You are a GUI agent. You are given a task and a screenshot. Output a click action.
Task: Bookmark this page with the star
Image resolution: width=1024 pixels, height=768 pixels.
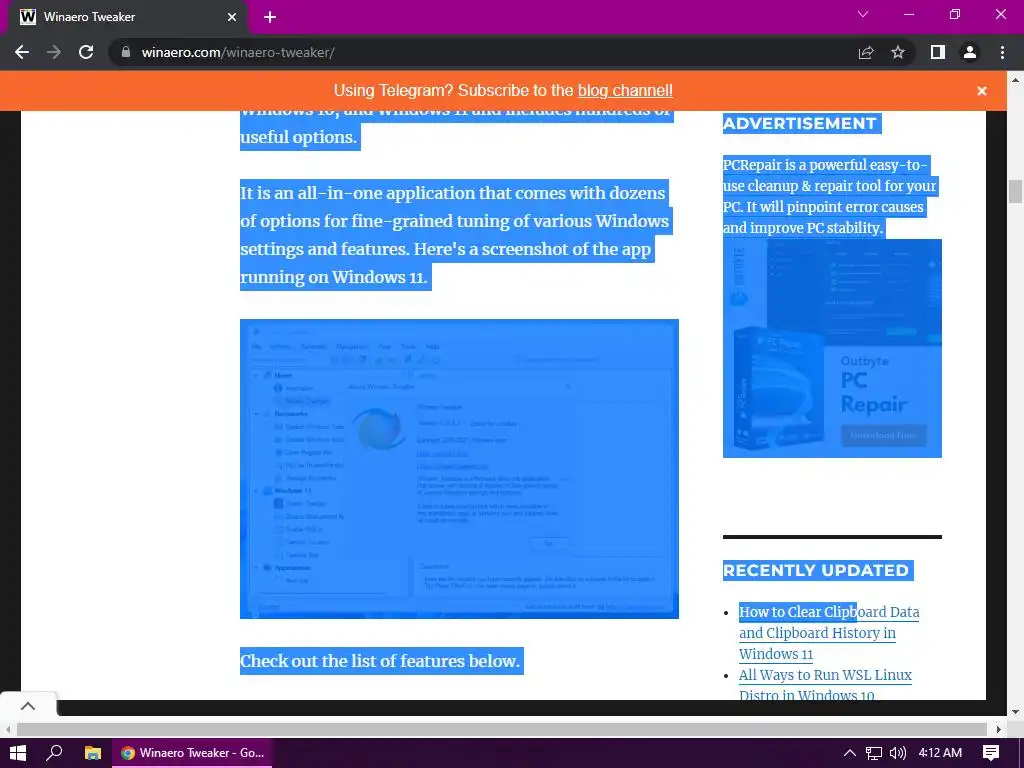coord(898,52)
